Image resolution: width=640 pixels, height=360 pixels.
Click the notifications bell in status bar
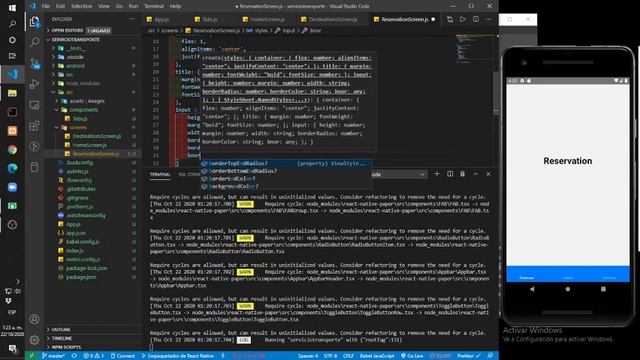point(490,356)
